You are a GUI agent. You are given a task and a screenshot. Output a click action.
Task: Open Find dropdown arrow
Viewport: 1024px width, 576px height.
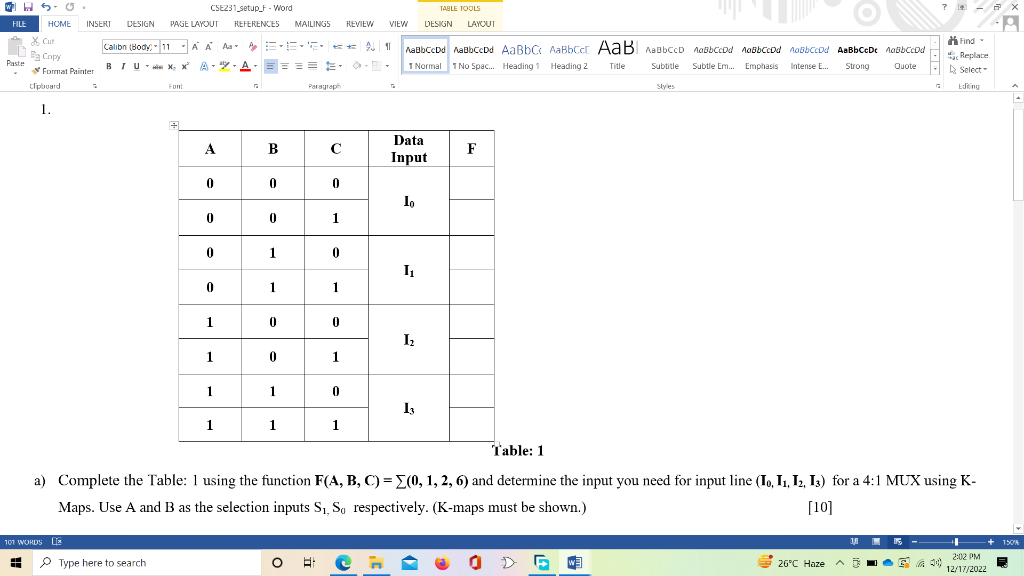tap(982, 40)
